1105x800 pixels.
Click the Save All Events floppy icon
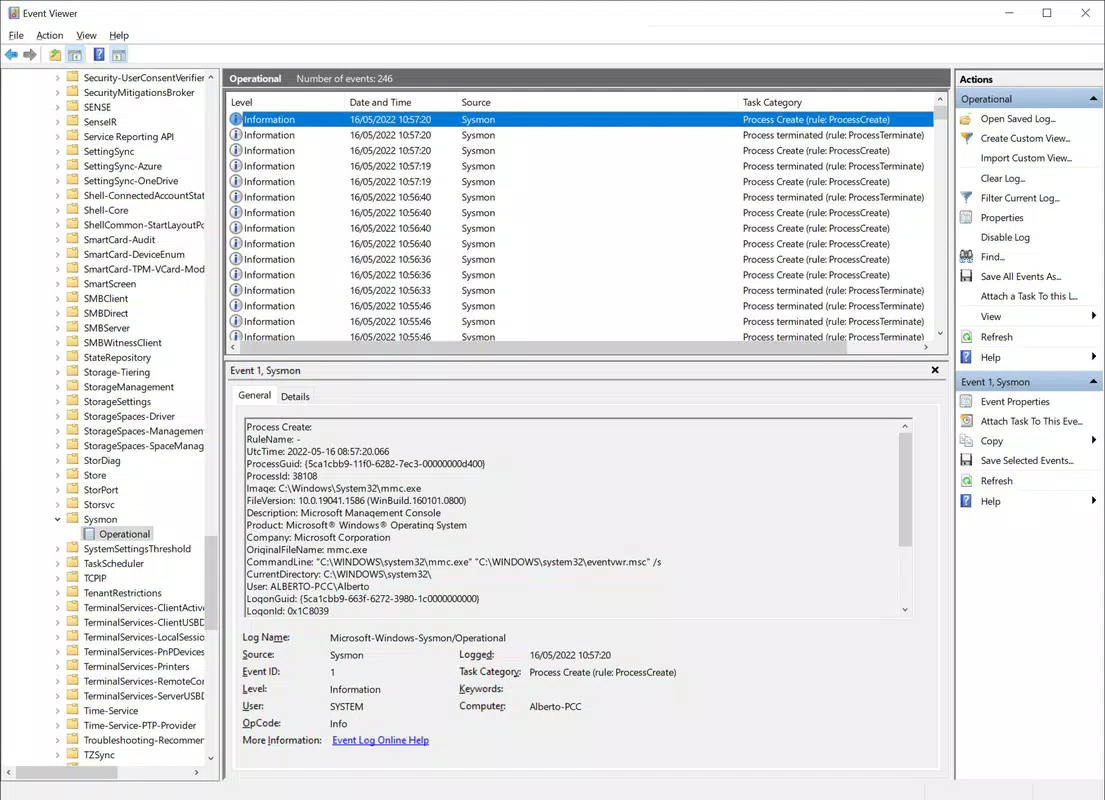pos(966,276)
